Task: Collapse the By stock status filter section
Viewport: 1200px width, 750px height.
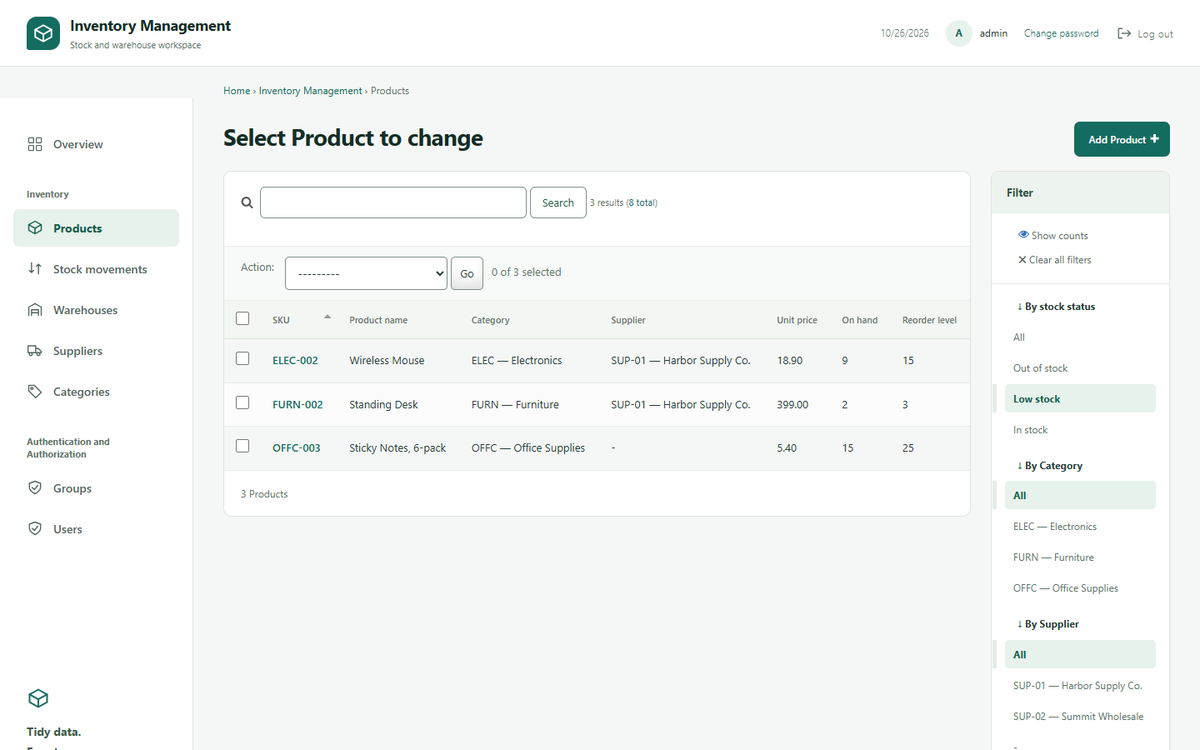Action: (1056, 307)
